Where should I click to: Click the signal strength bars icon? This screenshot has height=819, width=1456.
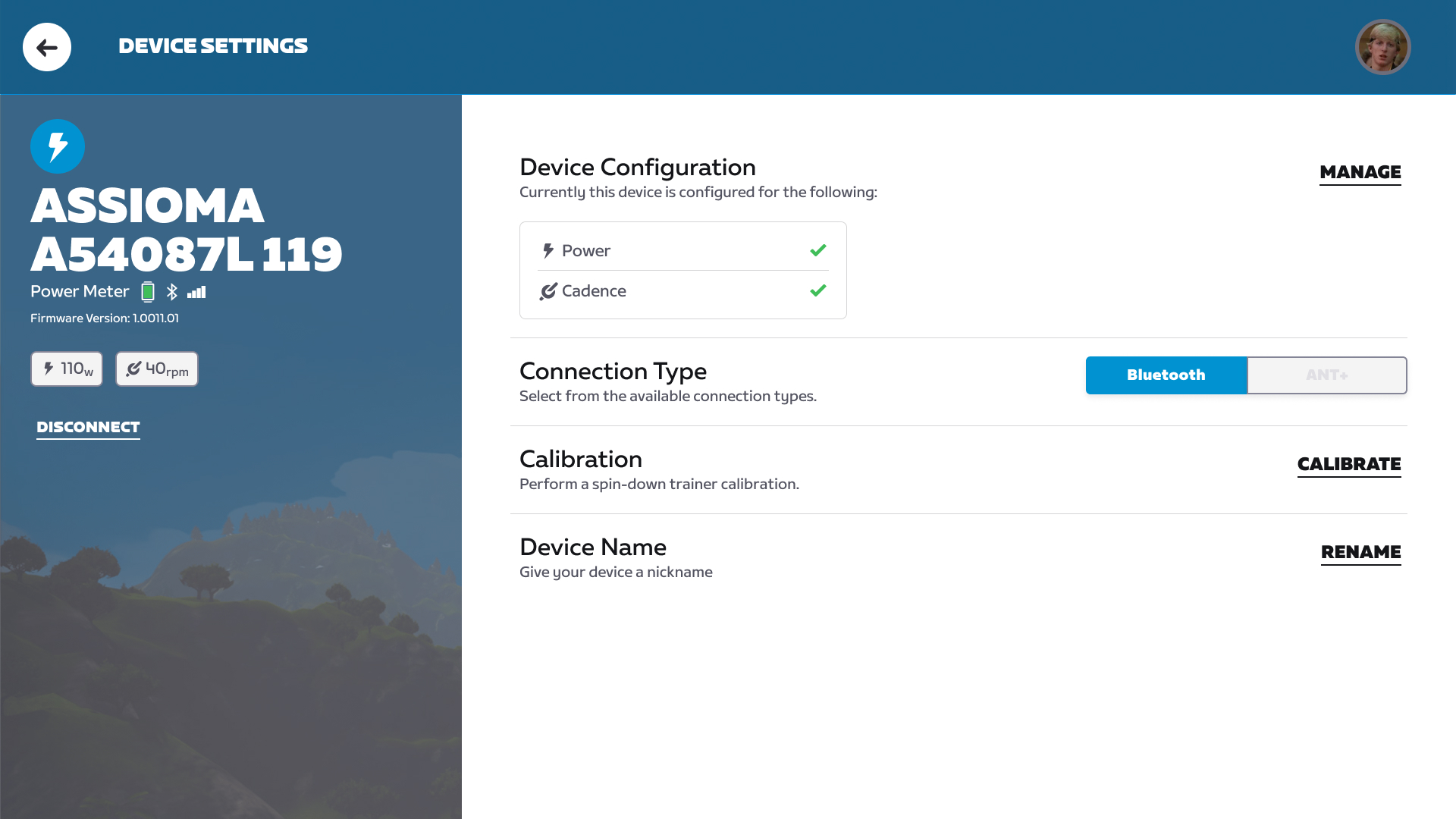[196, 292]
